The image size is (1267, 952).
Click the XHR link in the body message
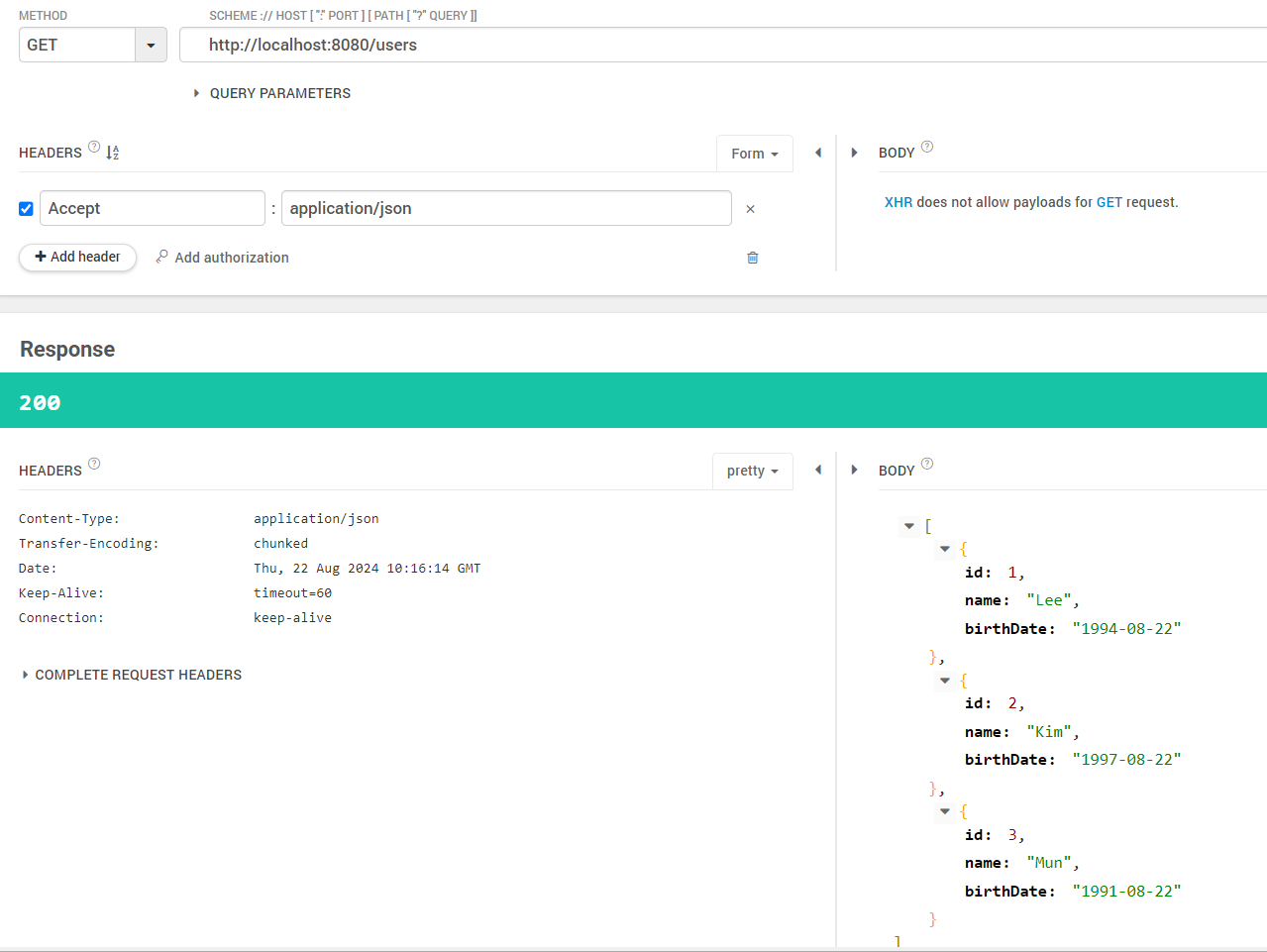(898, 201)
